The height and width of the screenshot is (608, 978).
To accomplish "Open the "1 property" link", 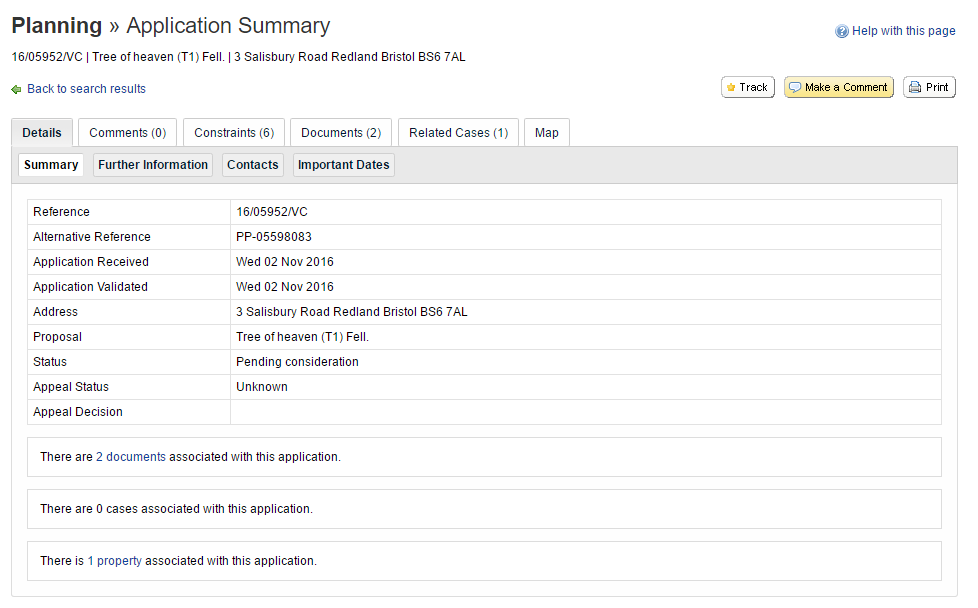I will tap(115, 561).
